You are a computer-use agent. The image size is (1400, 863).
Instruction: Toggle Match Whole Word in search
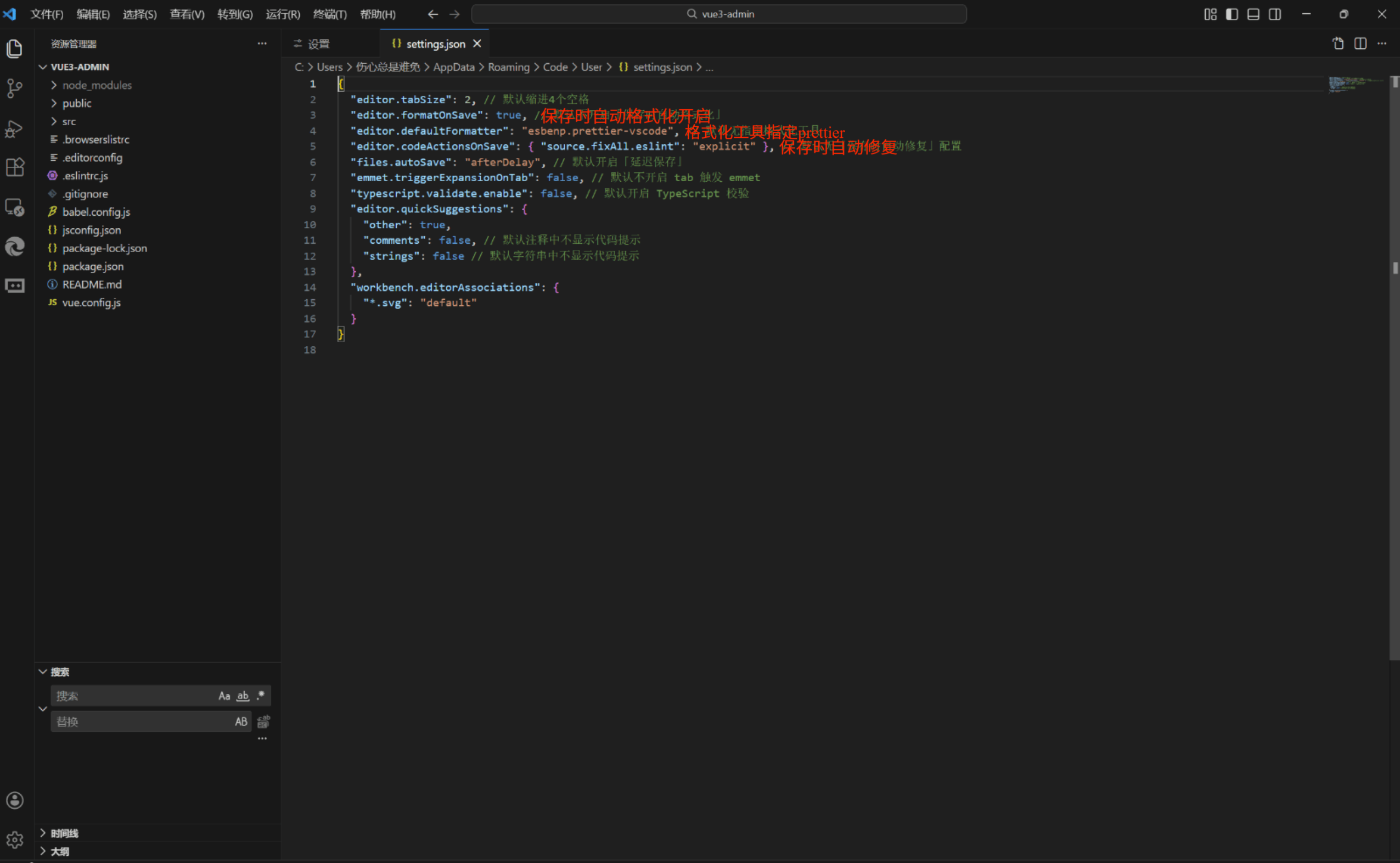243,696
